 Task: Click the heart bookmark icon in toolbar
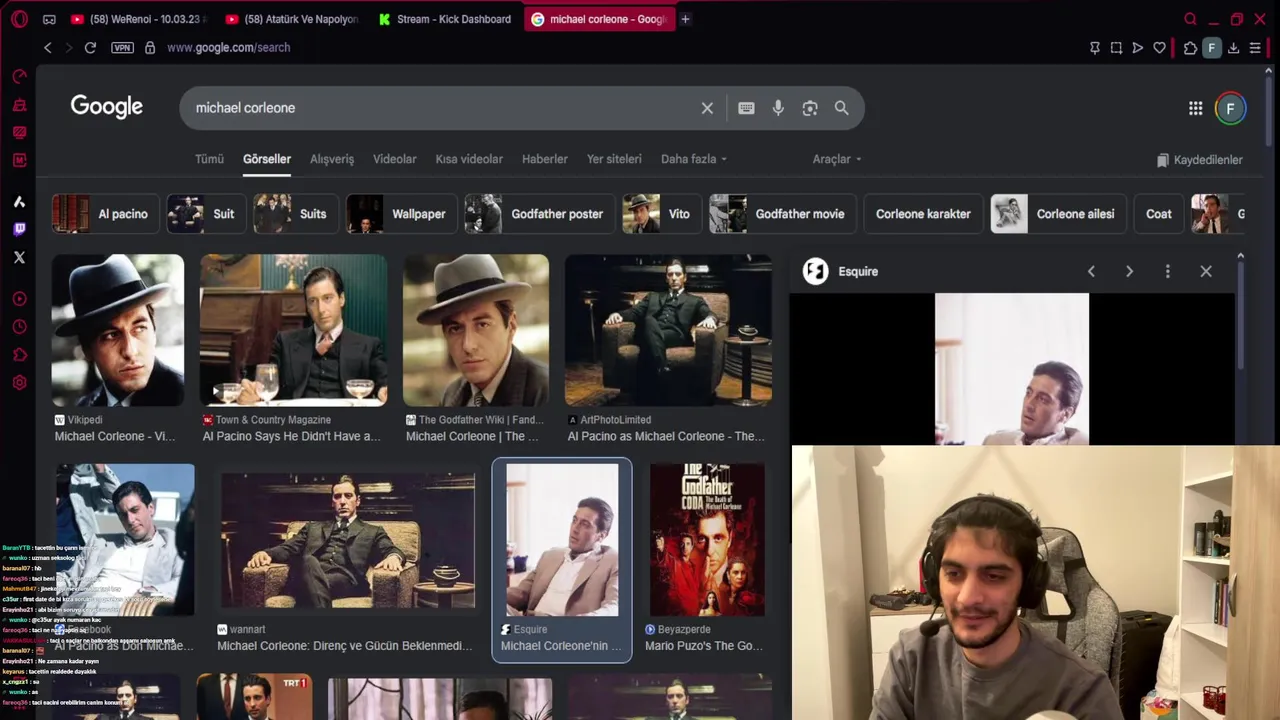(x=1159, y=47)
